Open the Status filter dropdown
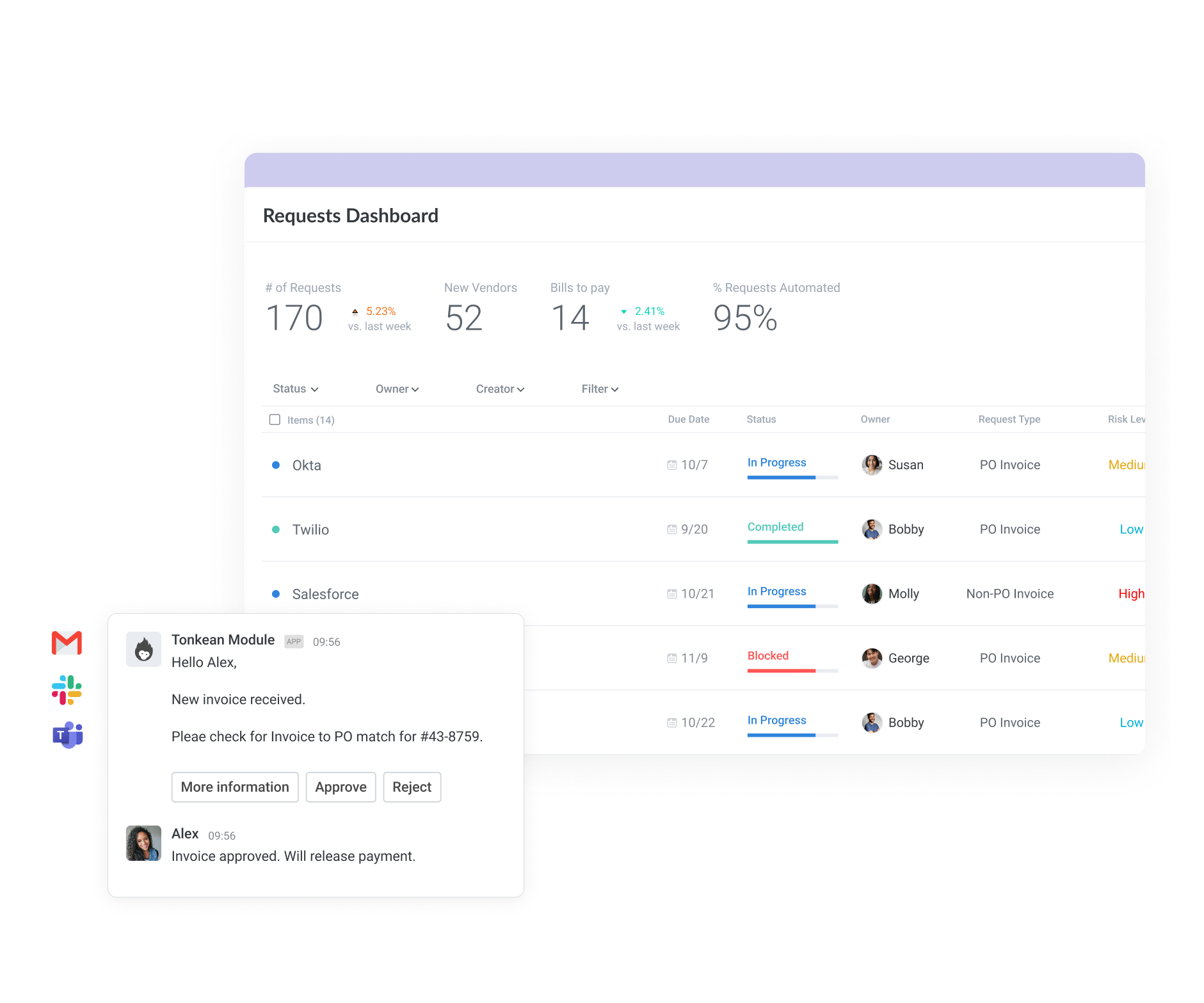 point(295,389)
